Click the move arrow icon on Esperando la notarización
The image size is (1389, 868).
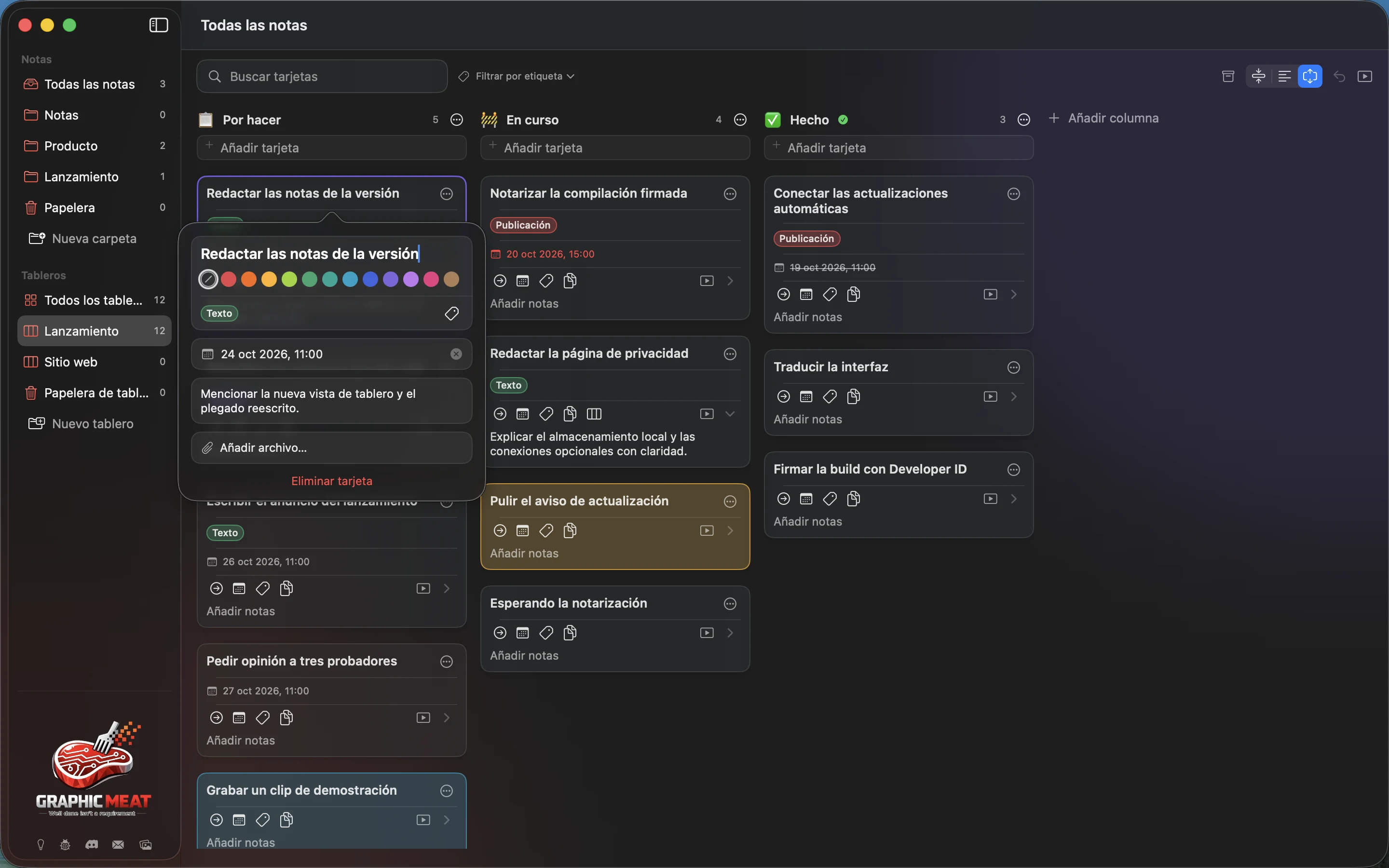coord(500,633)
